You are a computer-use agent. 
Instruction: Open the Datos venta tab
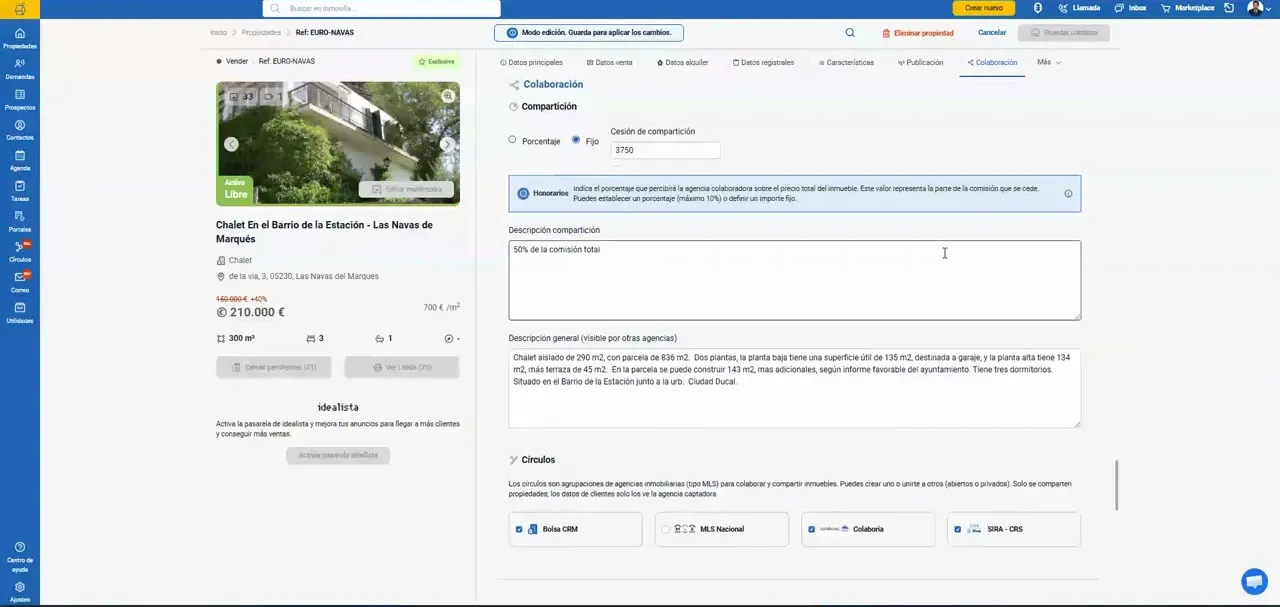(609, 62)
